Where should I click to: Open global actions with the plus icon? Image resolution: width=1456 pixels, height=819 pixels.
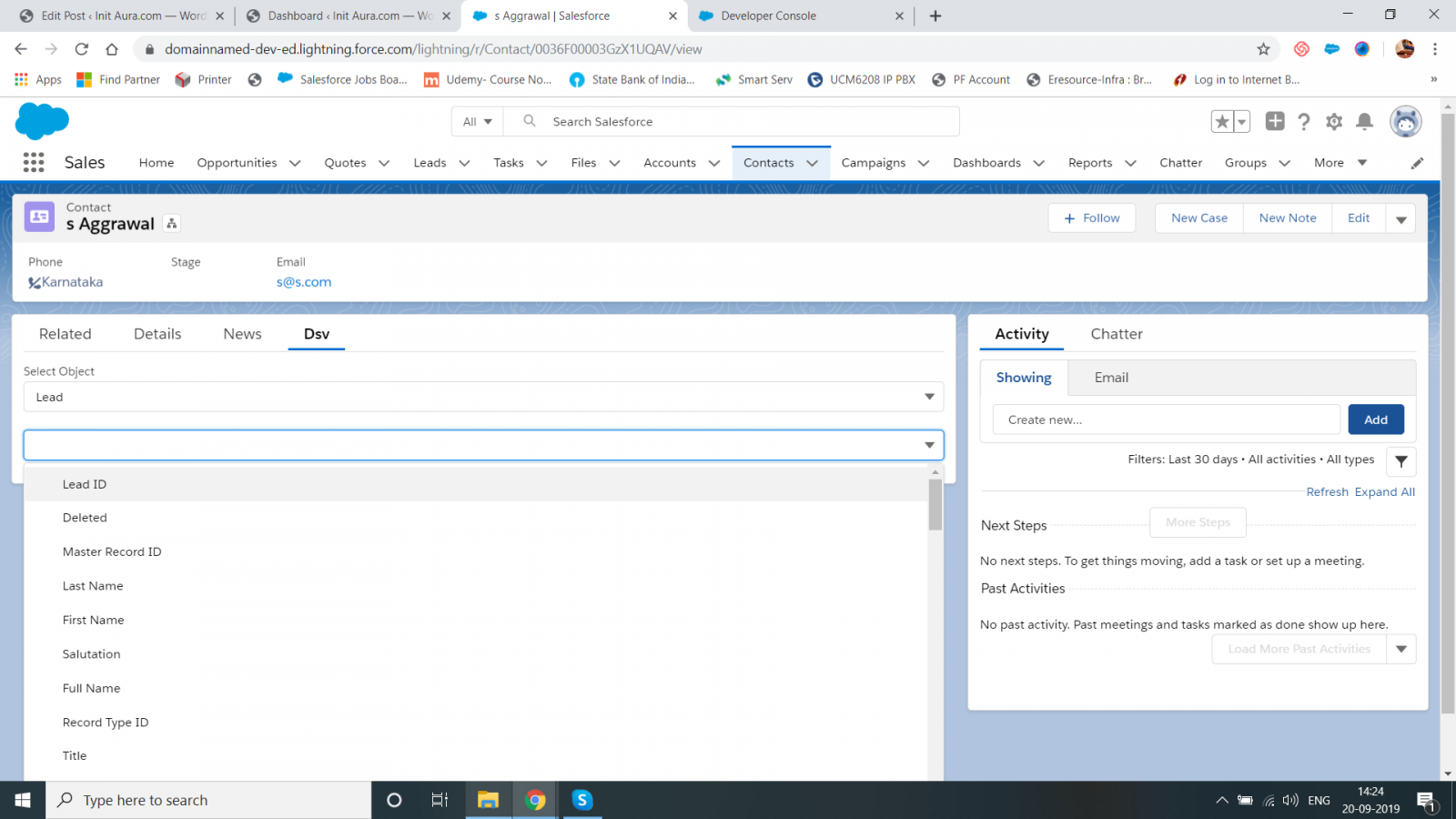(x=1275, y=121)
